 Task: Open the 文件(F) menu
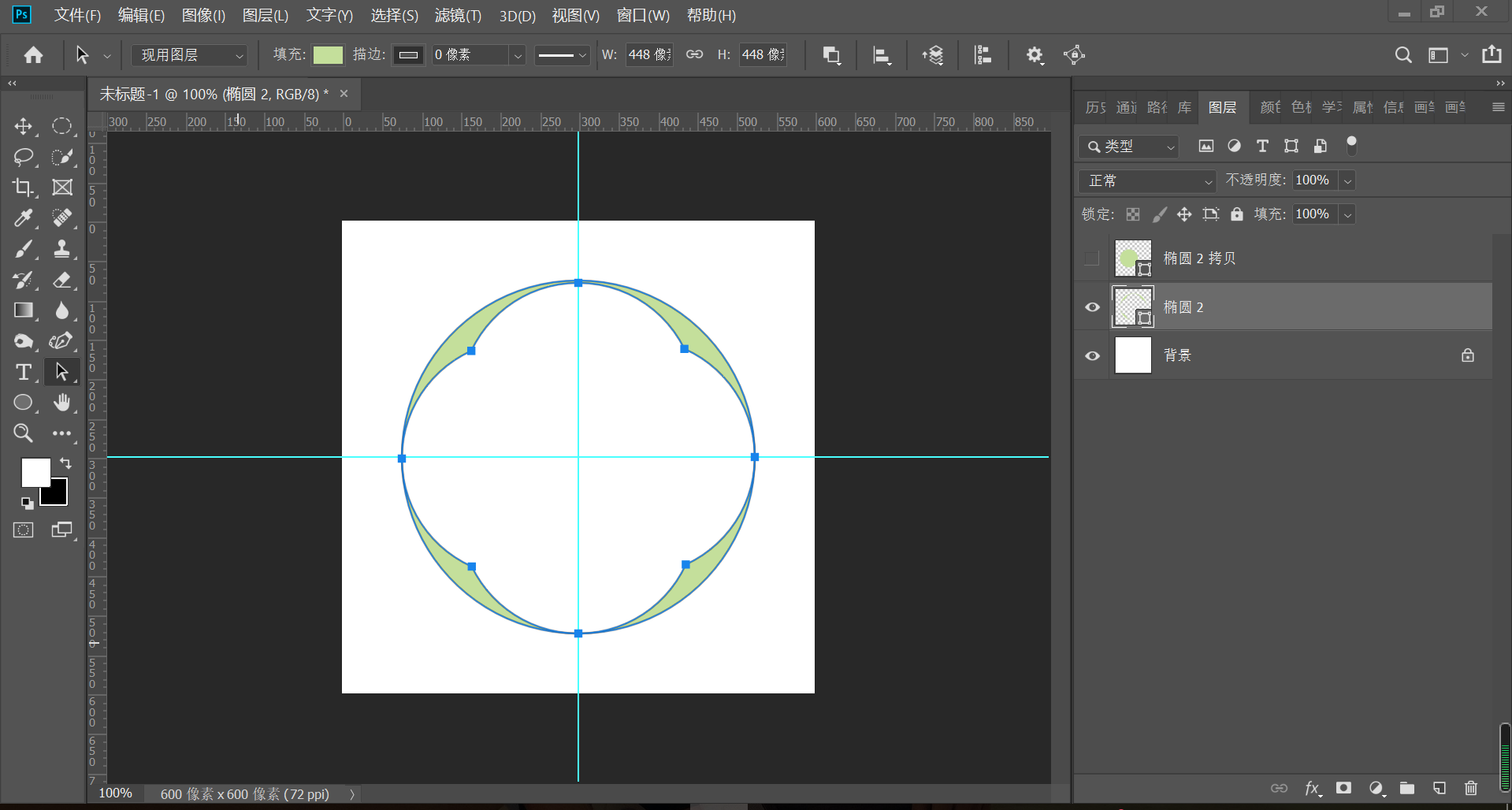[x=77, y=16]
